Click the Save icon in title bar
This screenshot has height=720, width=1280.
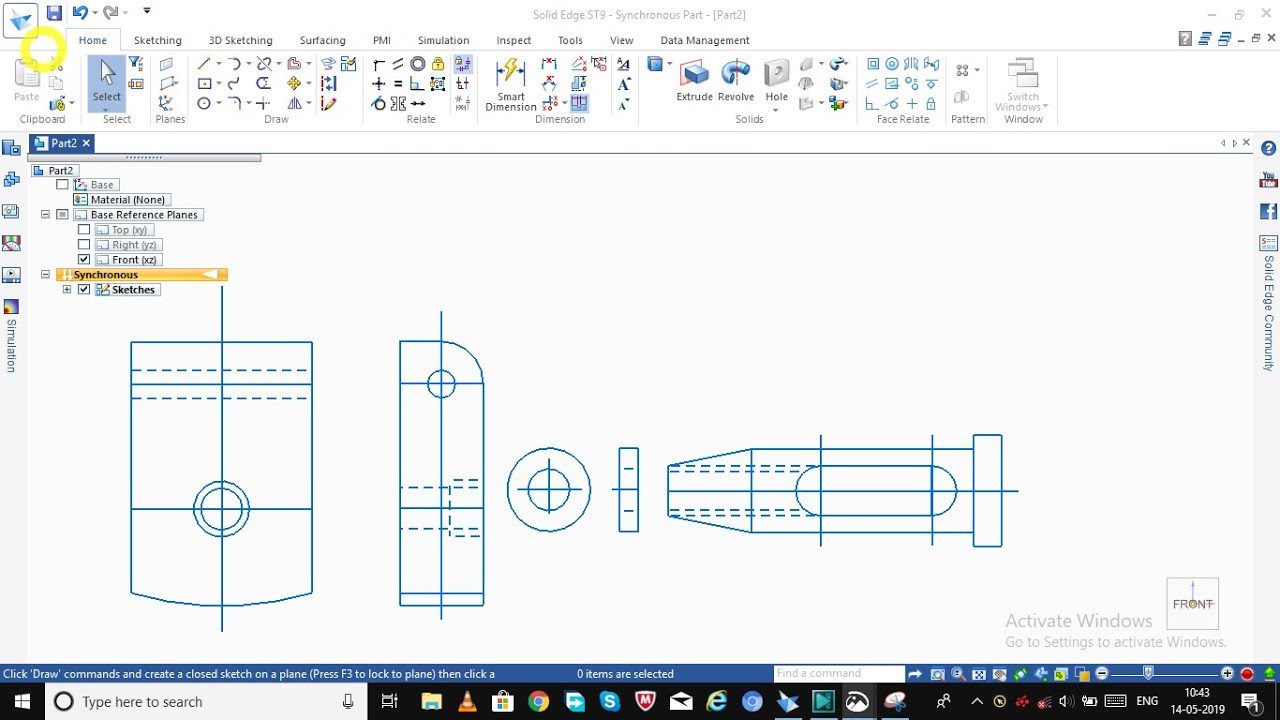coord(54,13)
